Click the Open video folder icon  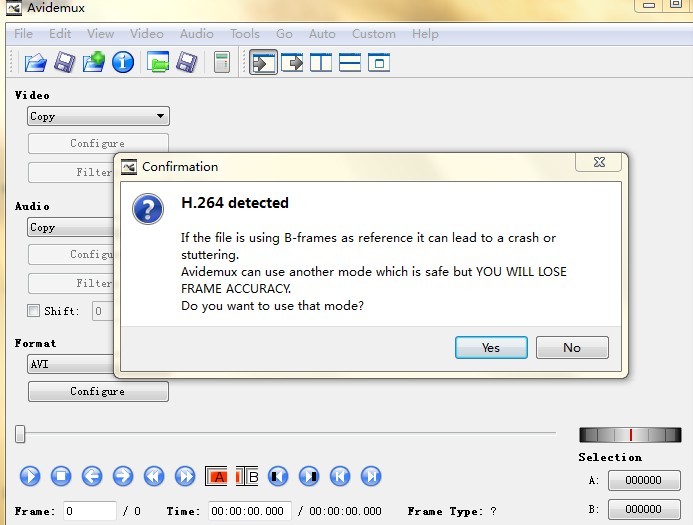click(x=35, y=62)
